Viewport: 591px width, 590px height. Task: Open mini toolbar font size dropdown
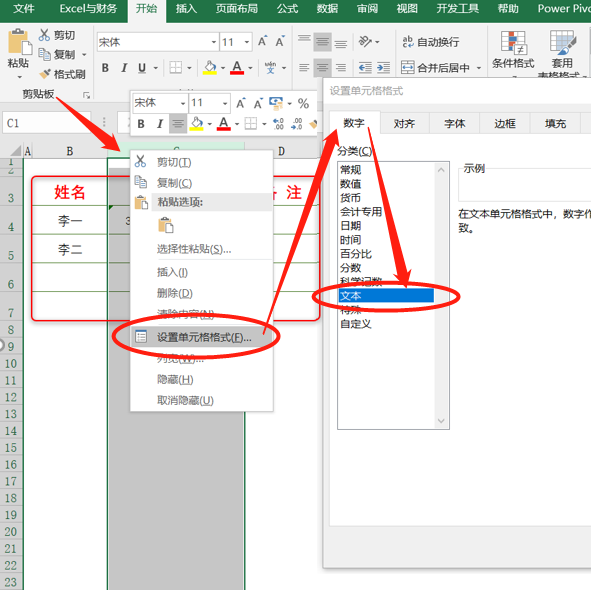(x=225, y=103)
